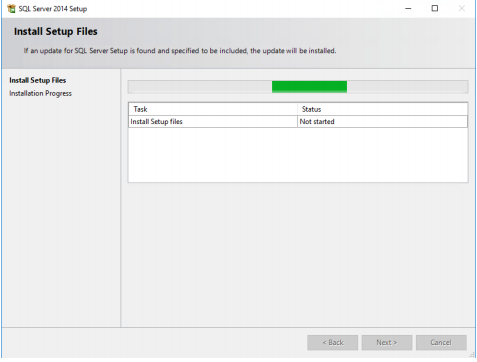Click the SQL Server 2014 Setup title icon
Screen dimensions: 477x362
11,9
